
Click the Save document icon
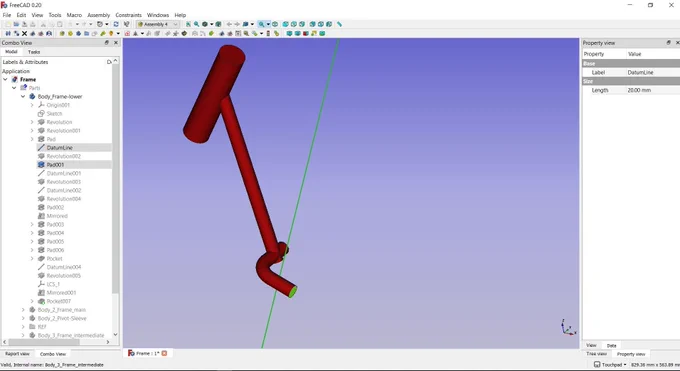point(24,24)
